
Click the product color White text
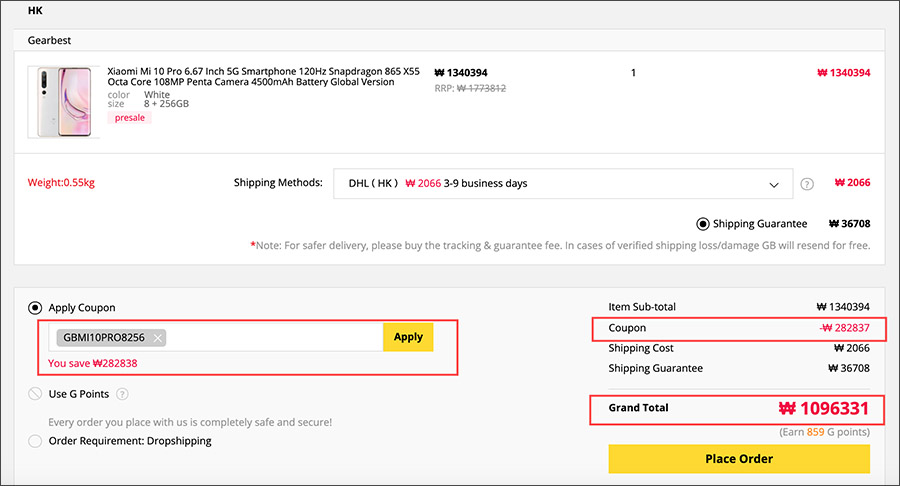(x=157, y=95)
